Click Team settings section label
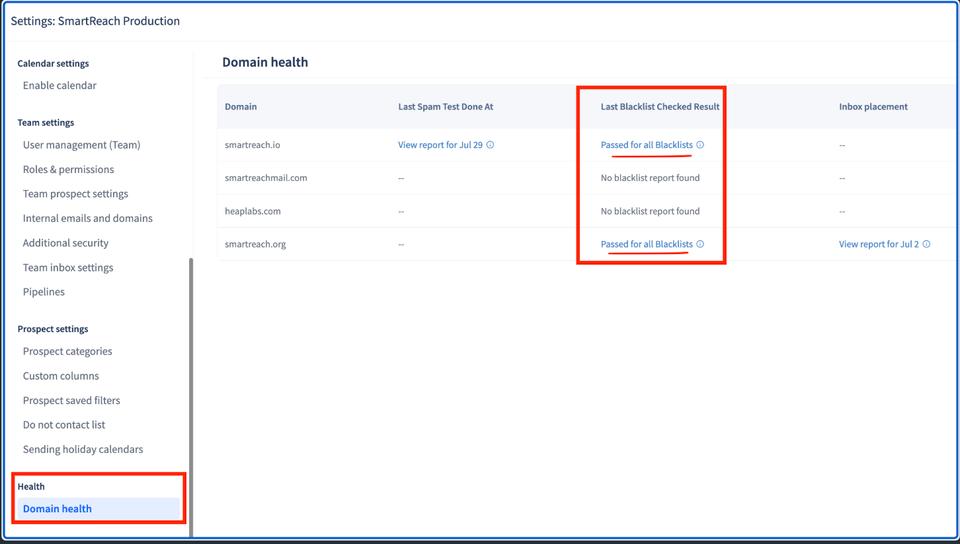 click(45, 122)
